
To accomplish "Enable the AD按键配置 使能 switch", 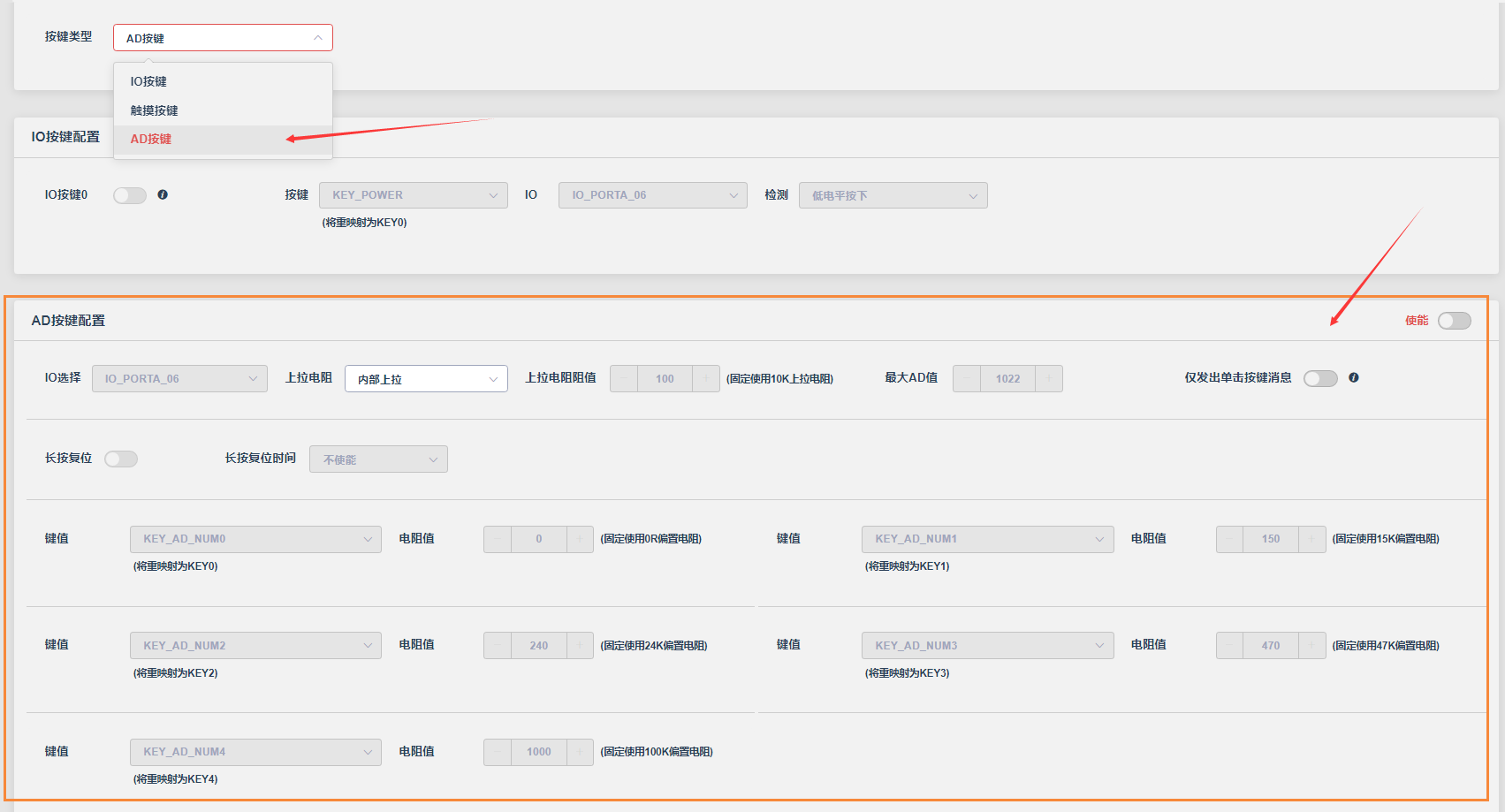I will click(x=1454, y=320).
